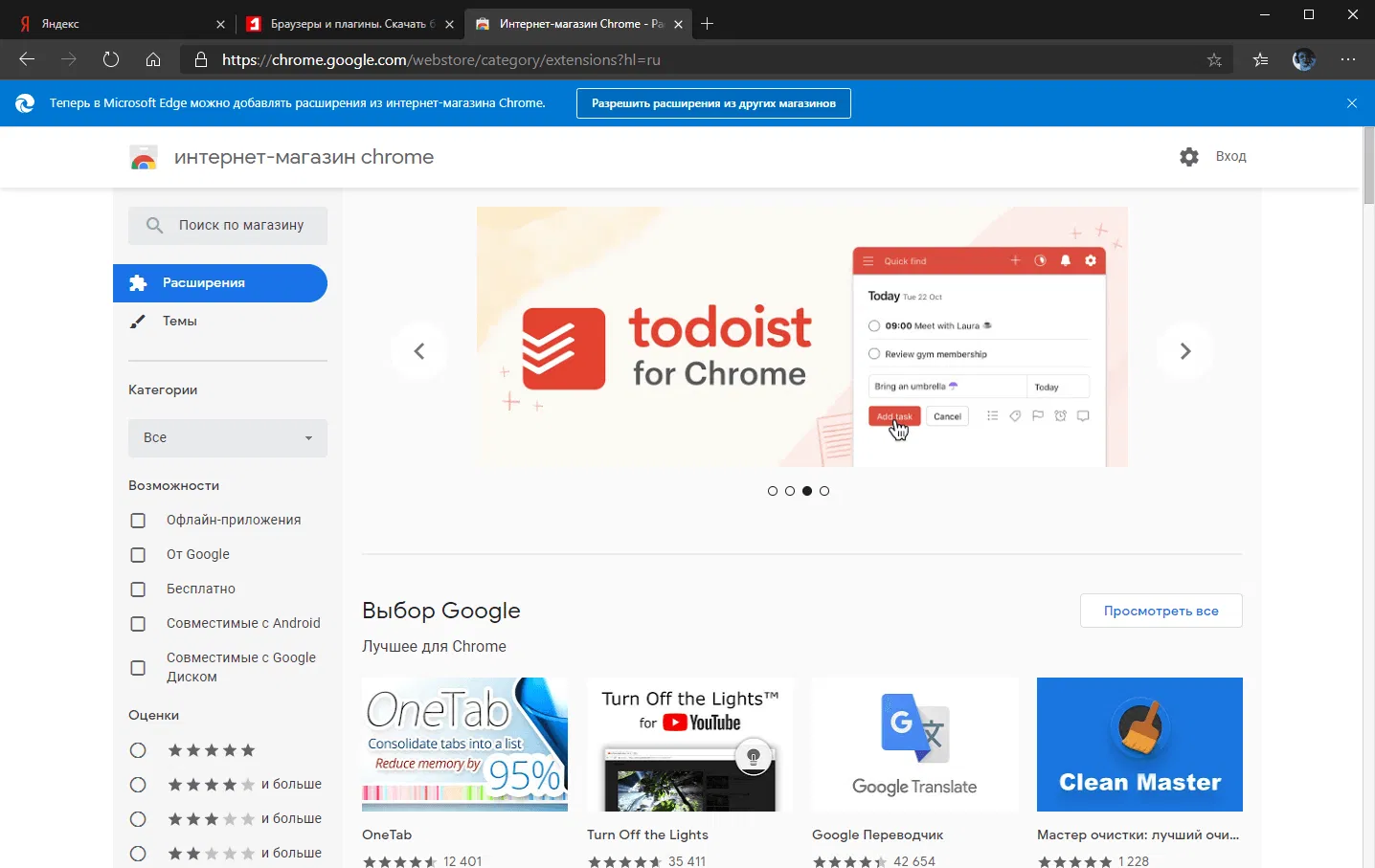1375x868 pixels.
Task: Open OneTab extension thumbnail
Action: click(x=465, y=745)
